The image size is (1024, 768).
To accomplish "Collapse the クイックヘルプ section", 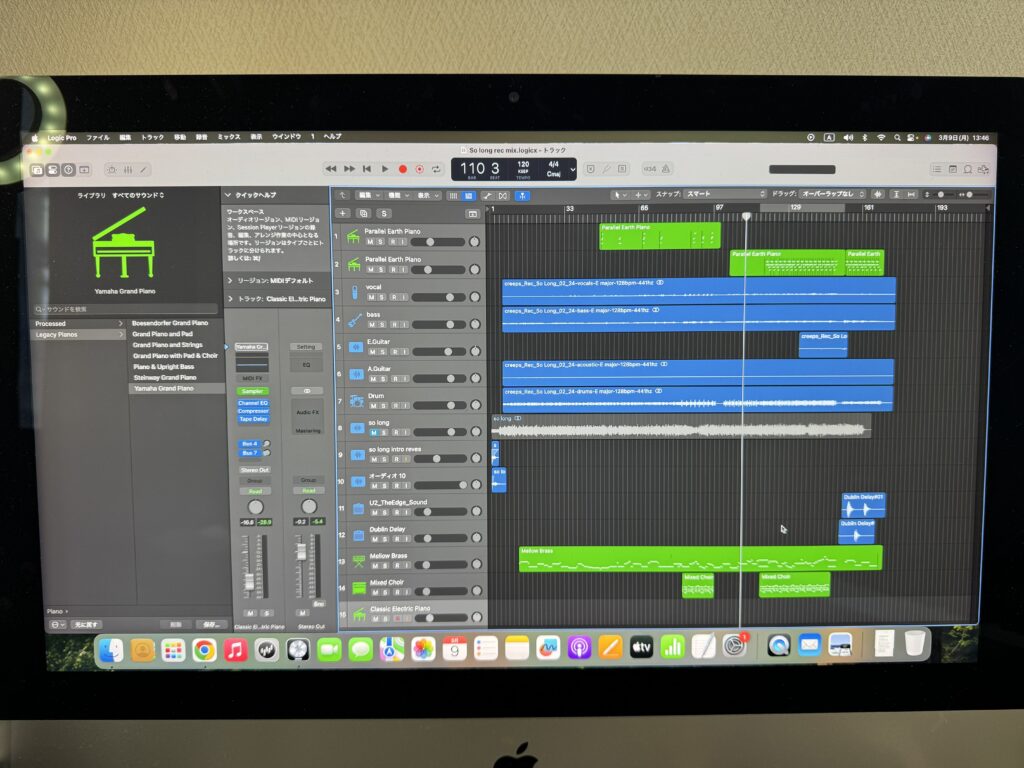I will pos(228,195).
